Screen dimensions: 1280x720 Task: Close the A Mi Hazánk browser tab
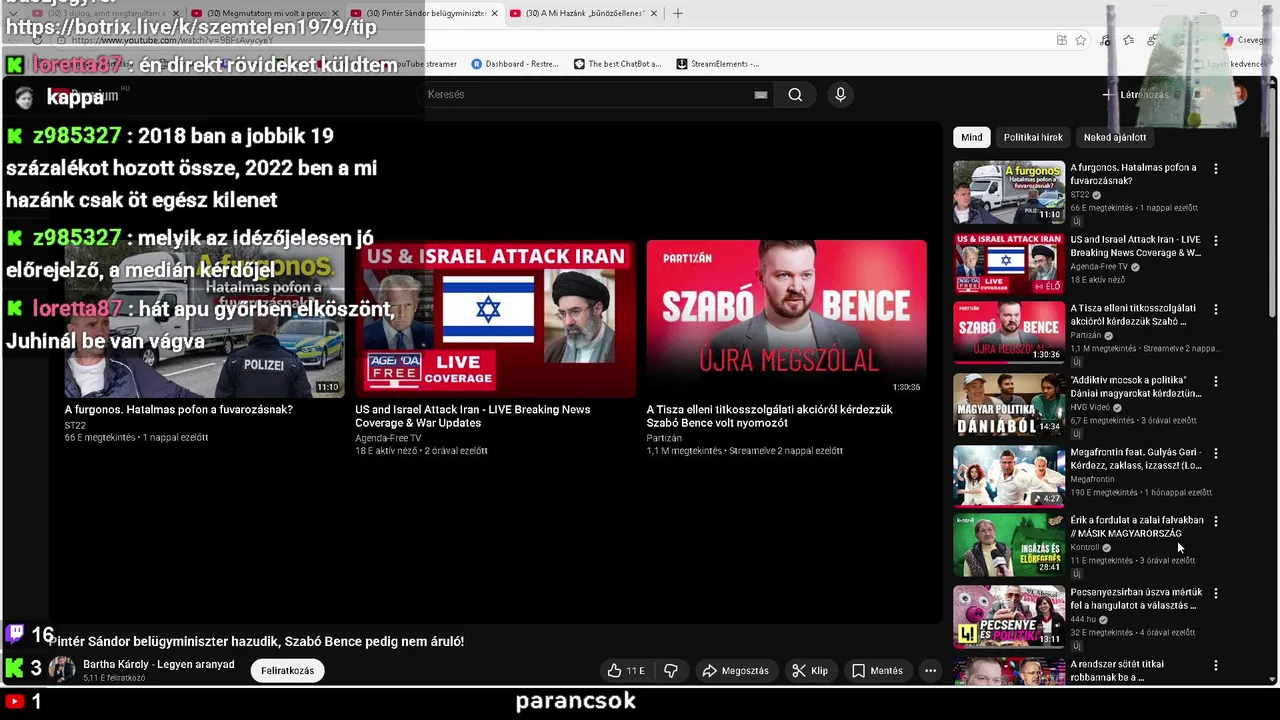point(654,13)
